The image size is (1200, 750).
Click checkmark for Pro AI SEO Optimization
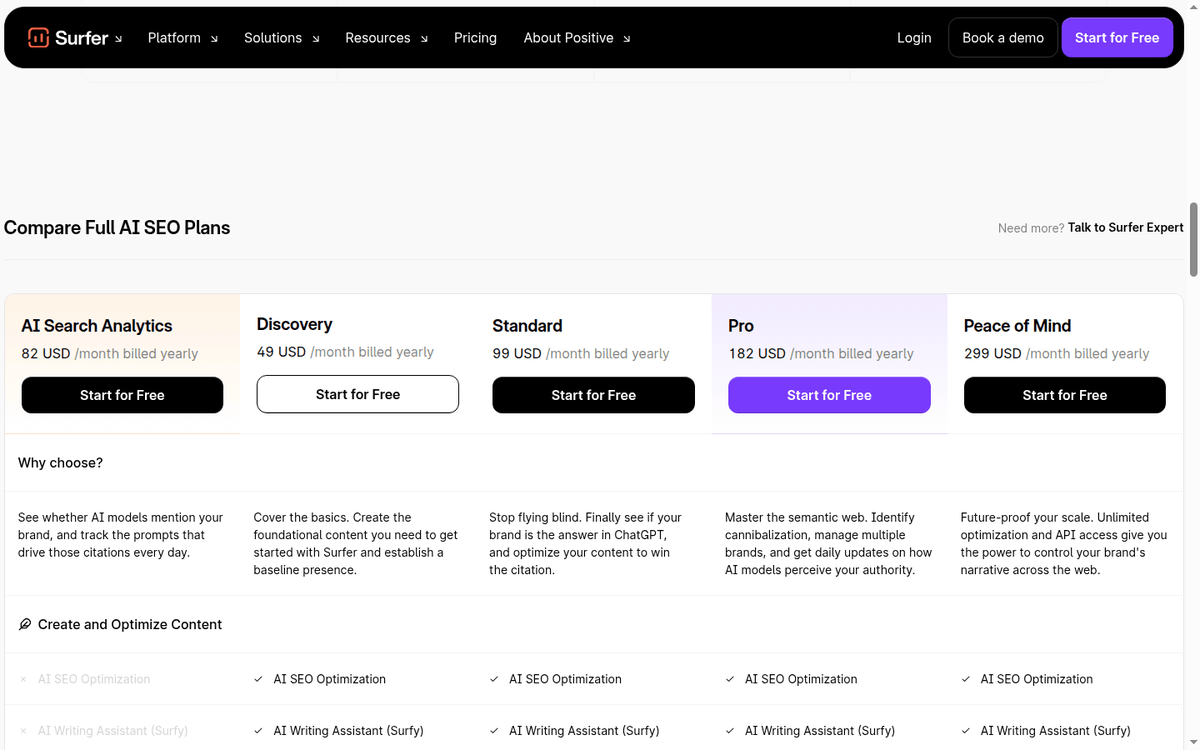730,679
